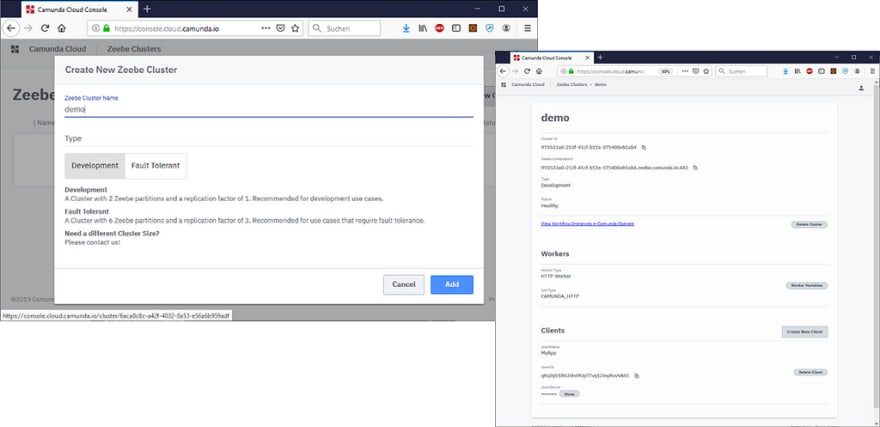Click Zeebe Clusters nav item in left window
The width and height of the screenshot is (880, 427).
point(134,49)
